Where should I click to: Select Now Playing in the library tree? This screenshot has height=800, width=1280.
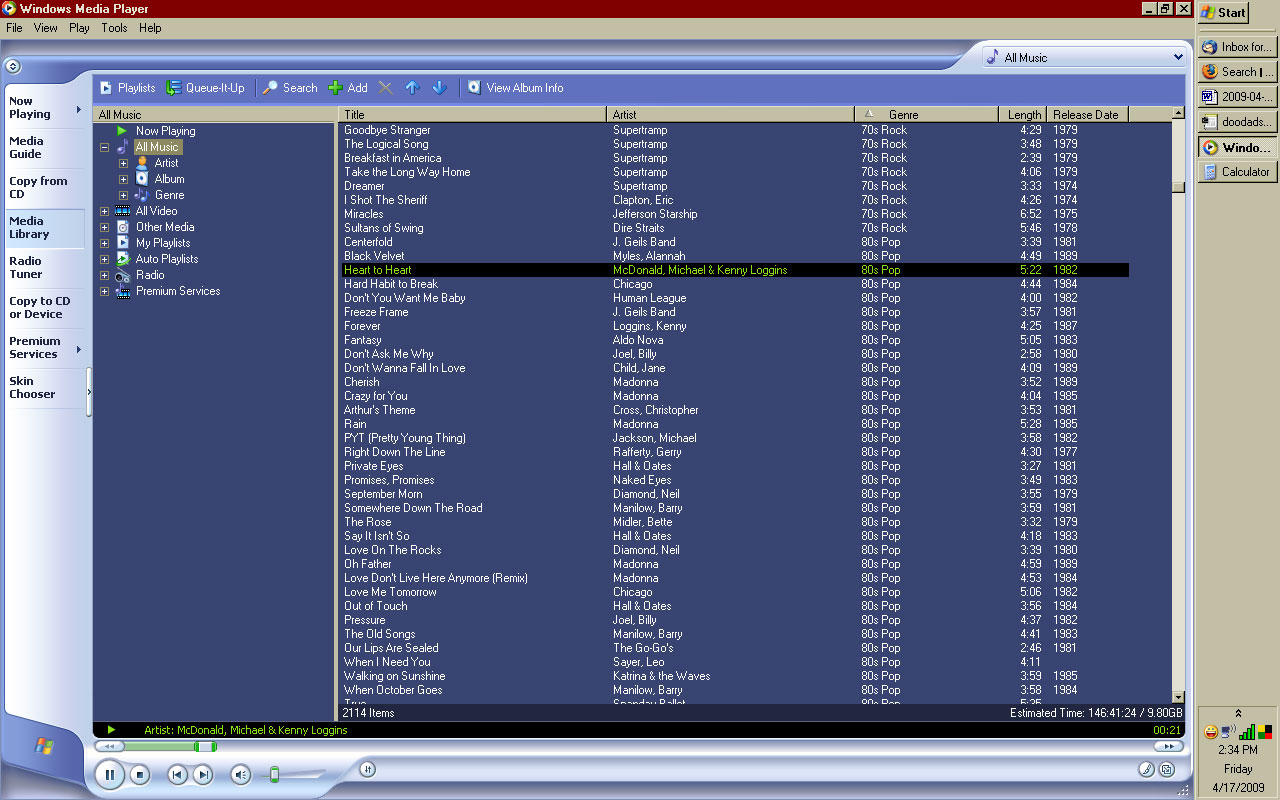[x=165, y=131]
